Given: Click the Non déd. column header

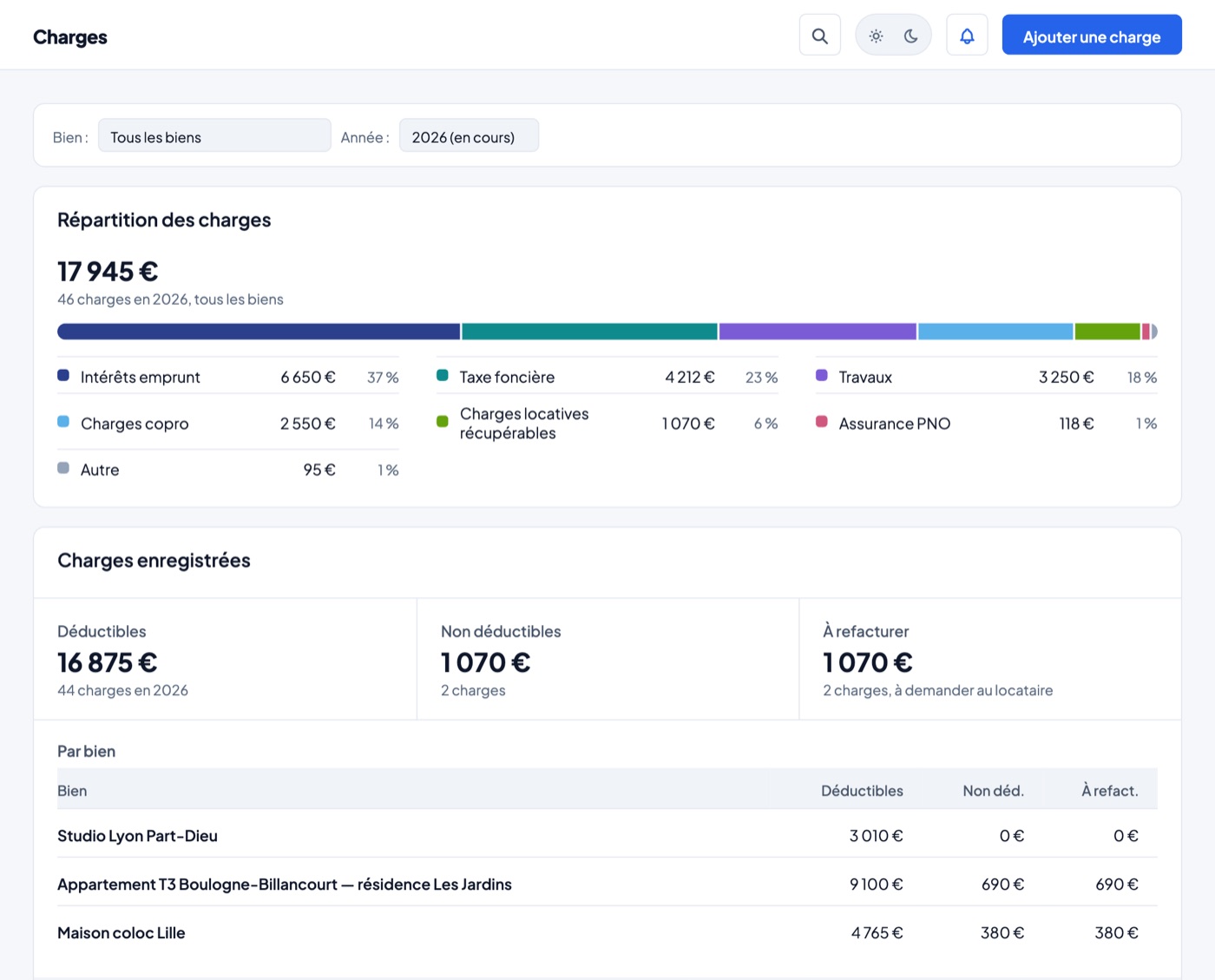Looking at the screenshot, I should coord(993,791).
